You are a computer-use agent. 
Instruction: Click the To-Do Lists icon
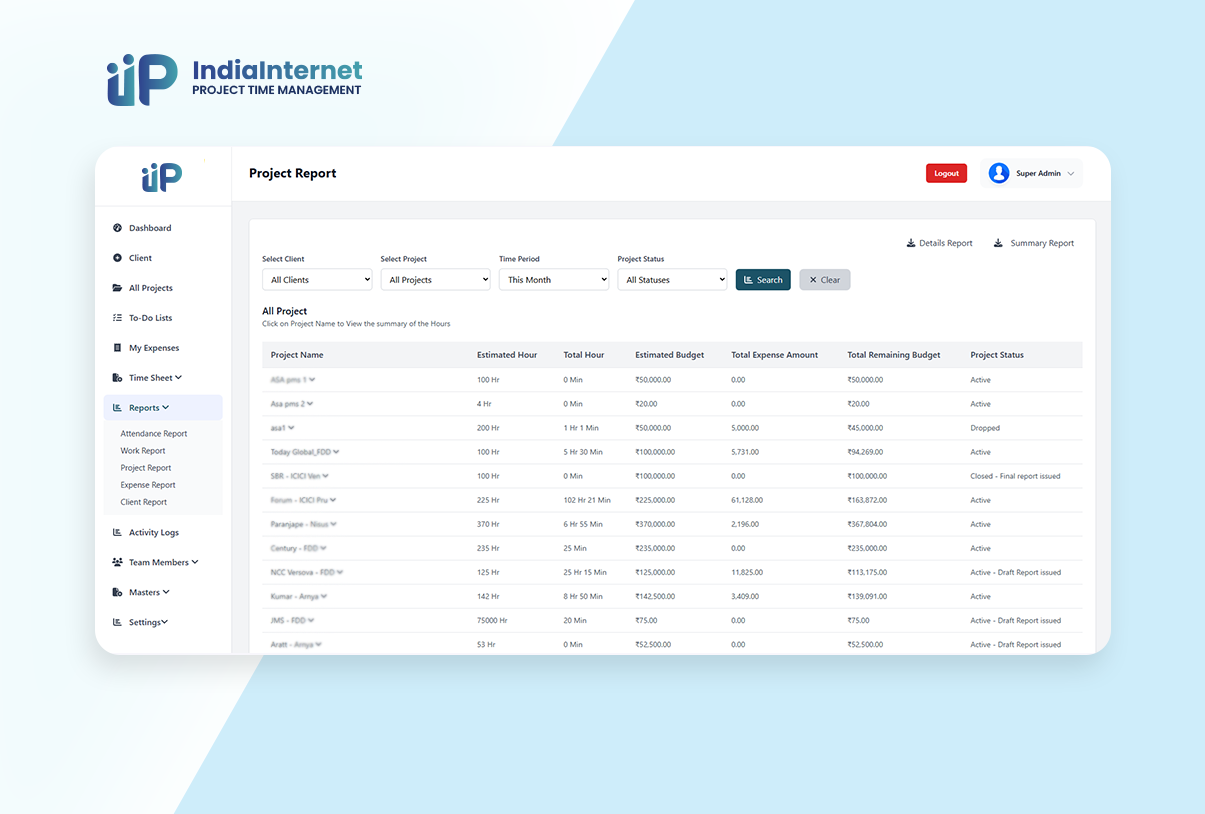(x=117, y=318)
